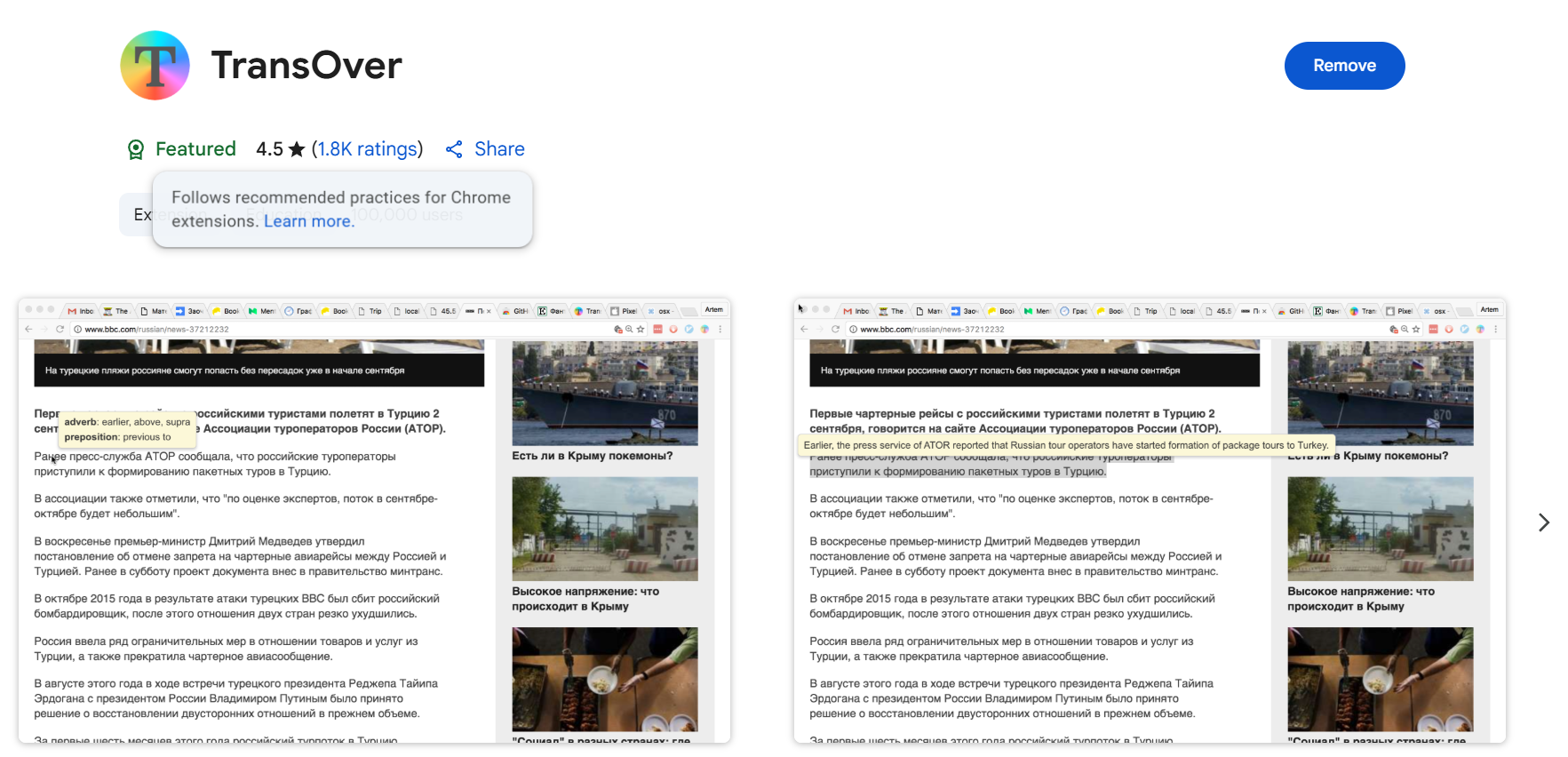
Task: Open the first screenshot thumbnail
Action: pos(375,521)
